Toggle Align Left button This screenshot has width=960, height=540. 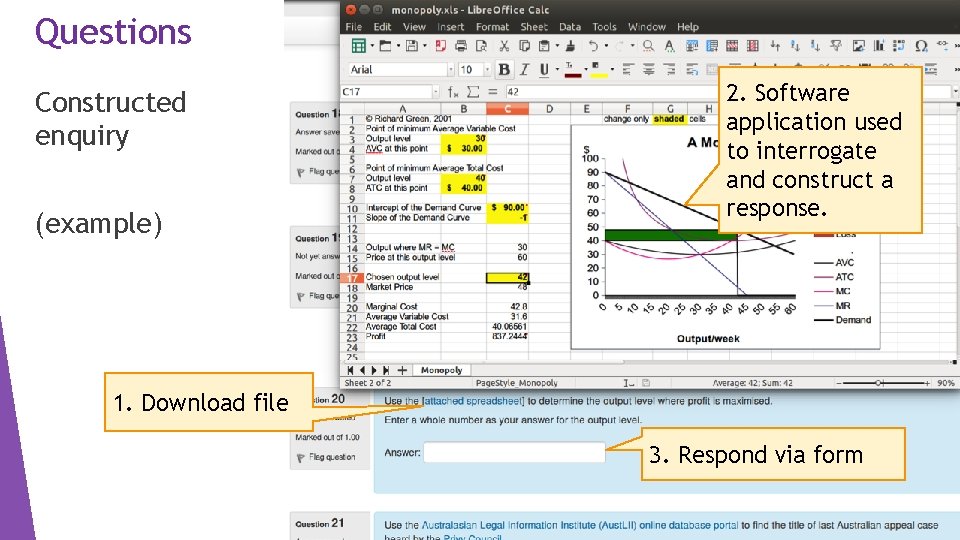(x=628, y=70)
